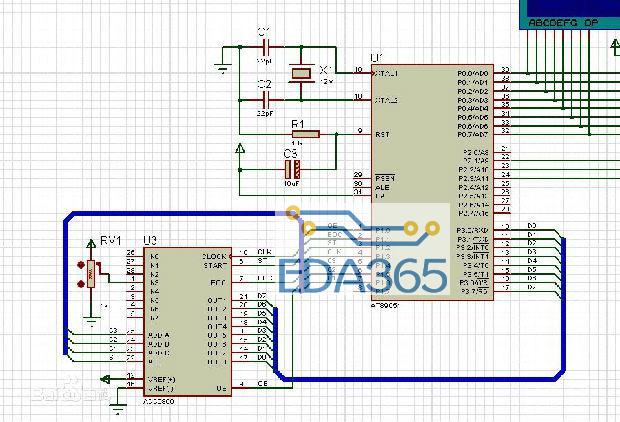This screenshot has height=422, width=620.
Task: Select the RV1 potentiometer body
Action: click(x=91, y=274)
